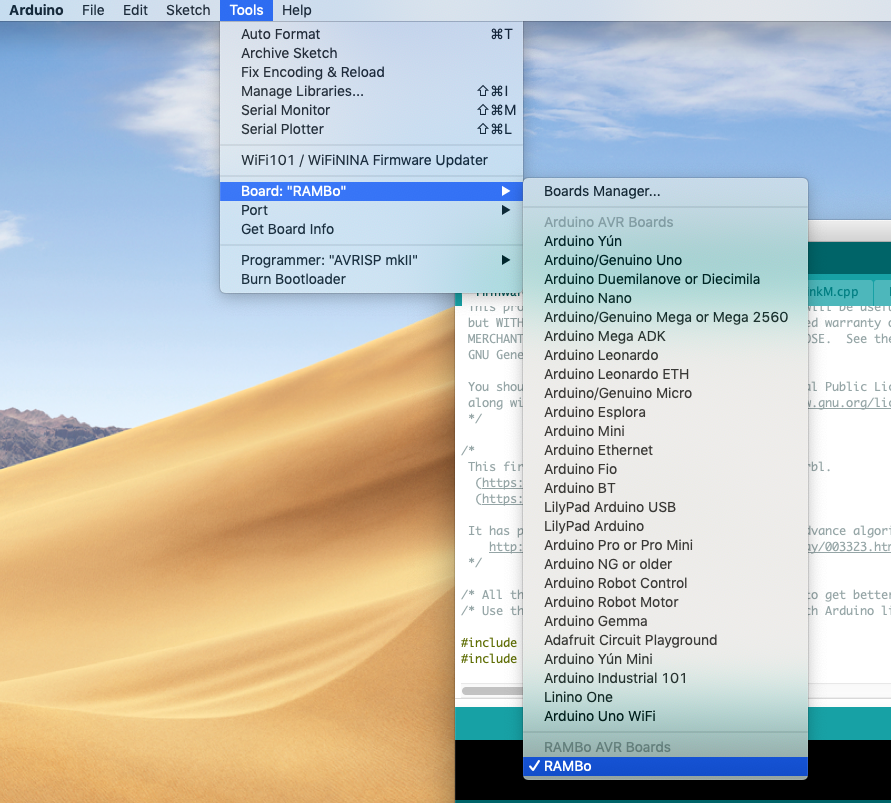Select the Arduino Leonardo board

[665, 355]
